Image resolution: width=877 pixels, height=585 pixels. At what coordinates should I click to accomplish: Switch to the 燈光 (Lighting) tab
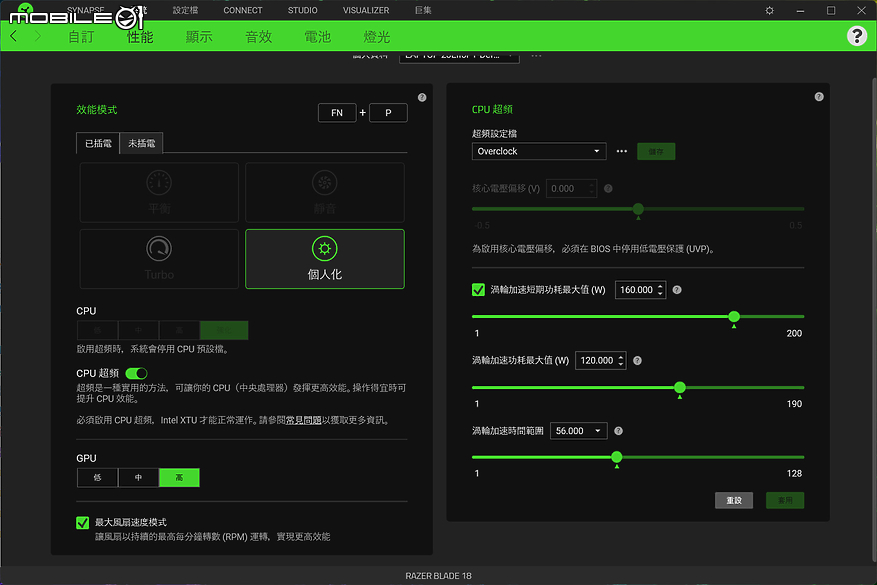377,37
